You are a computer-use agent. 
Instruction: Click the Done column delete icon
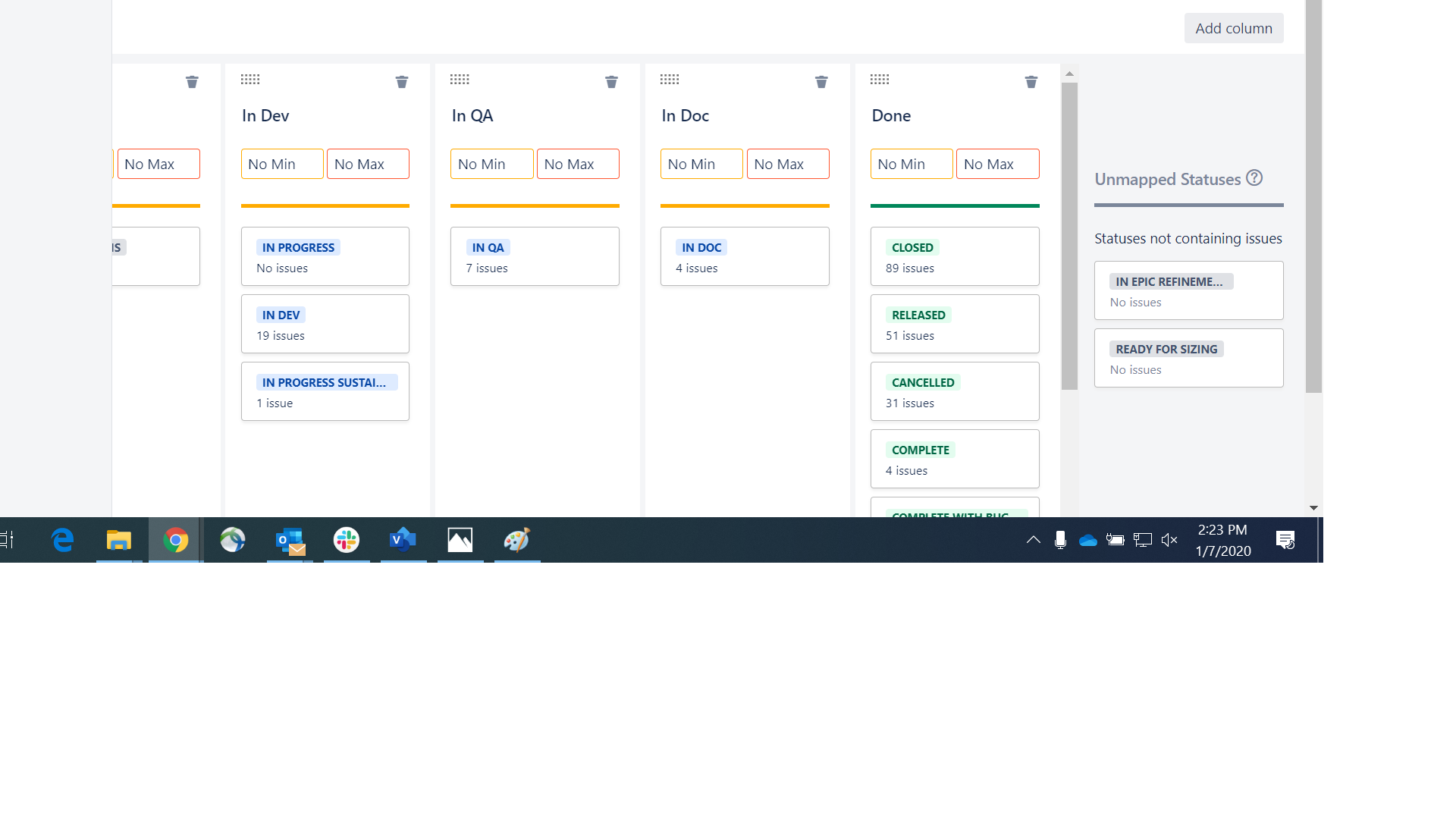pyautogui.click(x=1031, y=82)
